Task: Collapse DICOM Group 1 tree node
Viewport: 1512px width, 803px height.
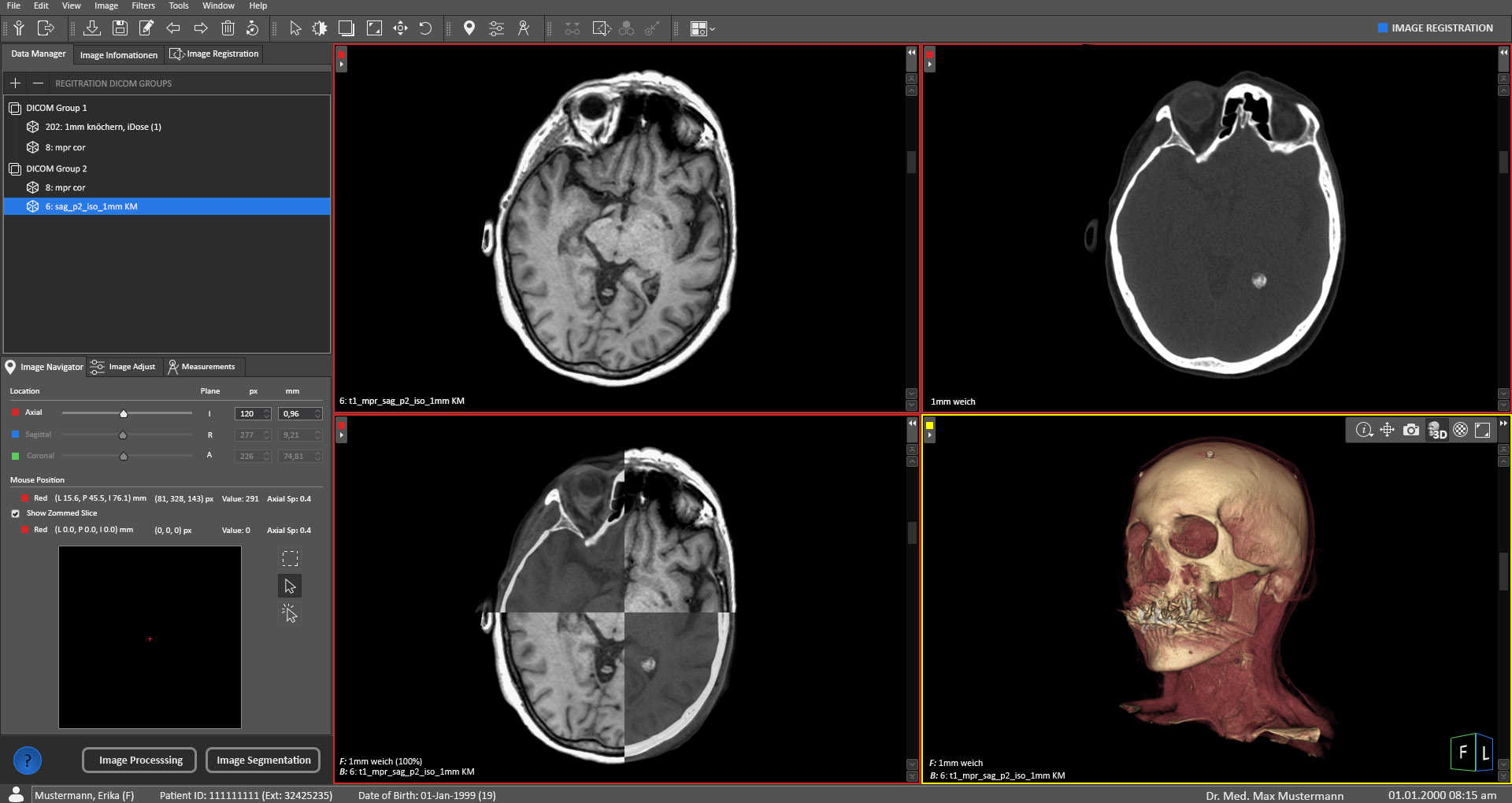Action: 15,108
